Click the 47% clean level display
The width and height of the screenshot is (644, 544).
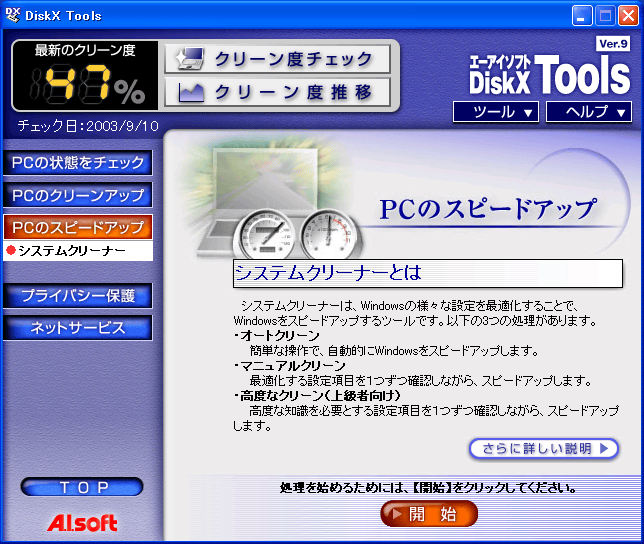click(x=85, y=75)
